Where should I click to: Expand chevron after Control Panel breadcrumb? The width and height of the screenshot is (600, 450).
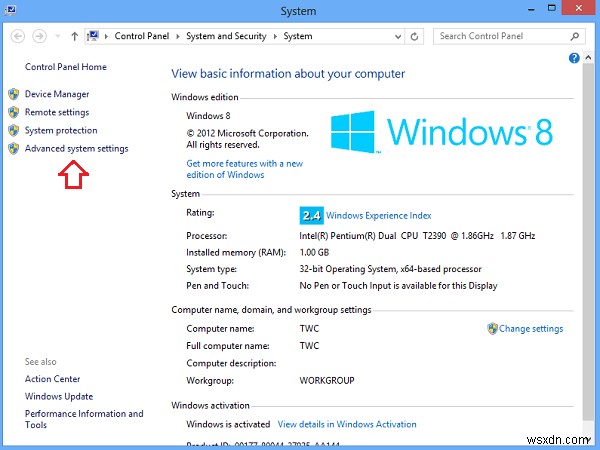tap(178, 36)
